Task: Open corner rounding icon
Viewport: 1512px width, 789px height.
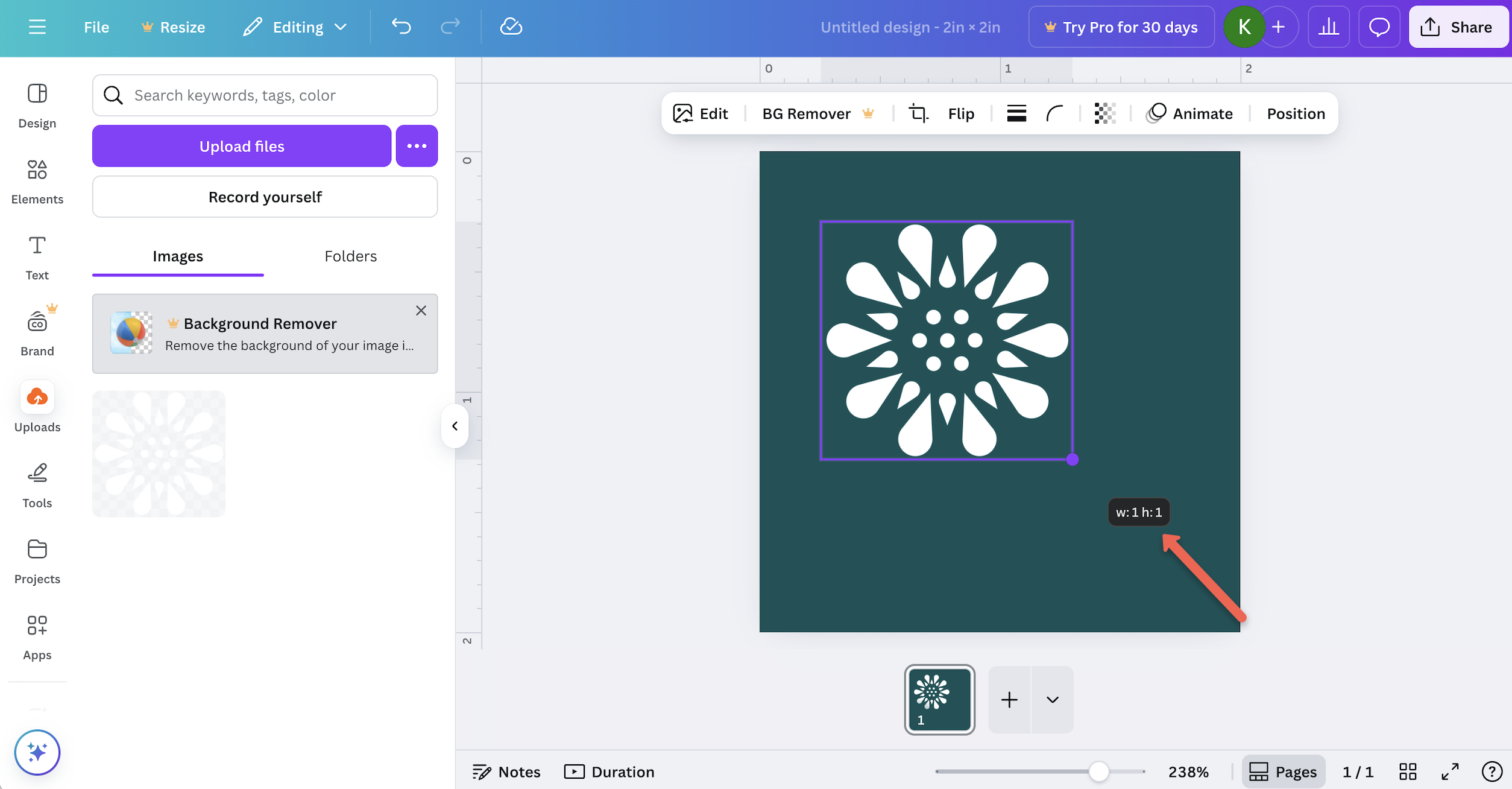Action: click(x=1054, y=113)
